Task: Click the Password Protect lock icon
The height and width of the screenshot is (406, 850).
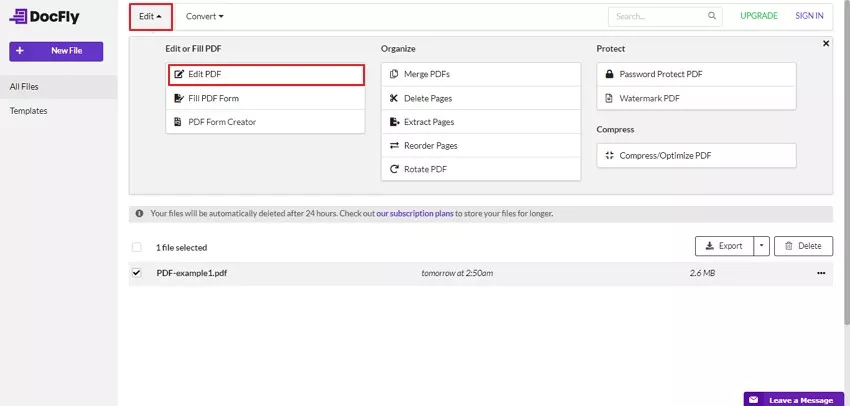Action: click(609, 74)
